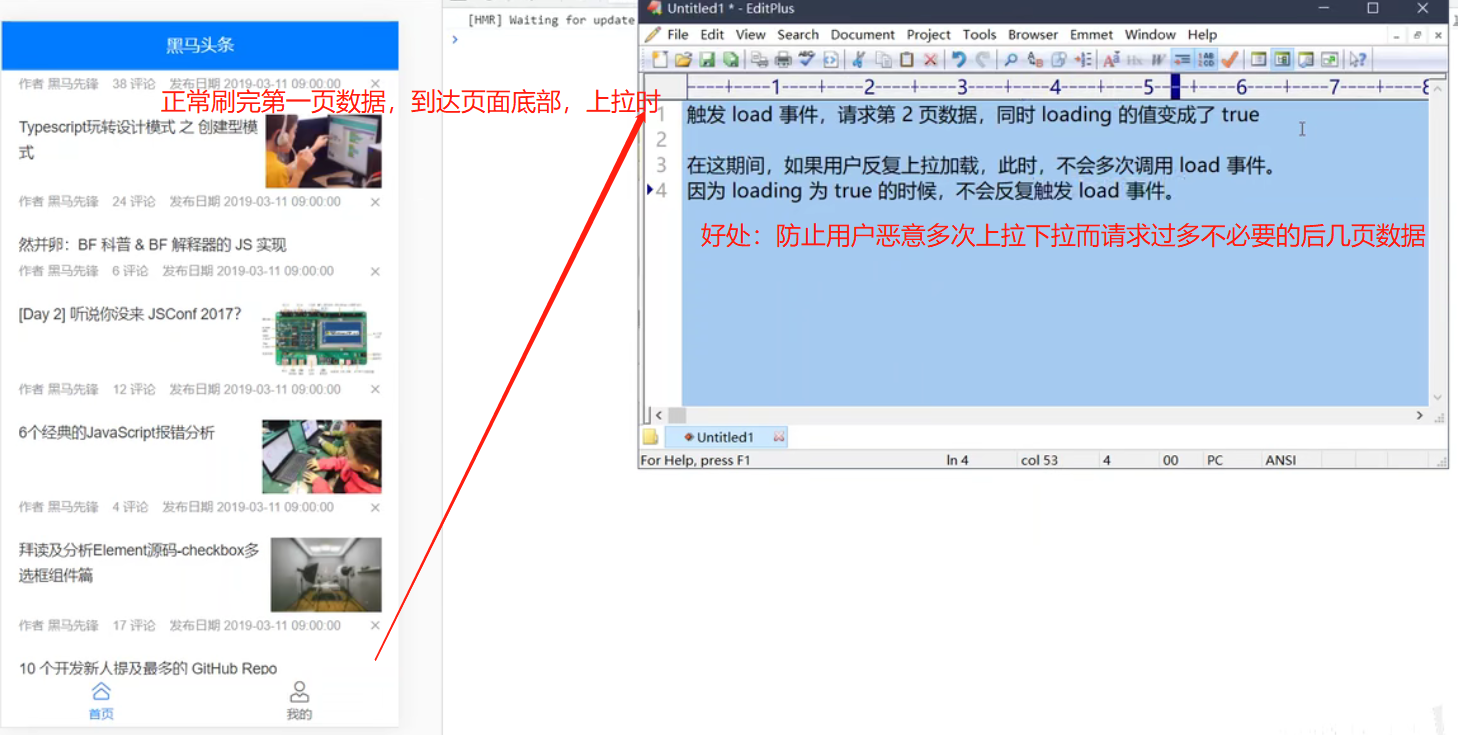Click the Go to line toolbar icon
Viewport: 1458px width, 735px height.
[1084, 60]
